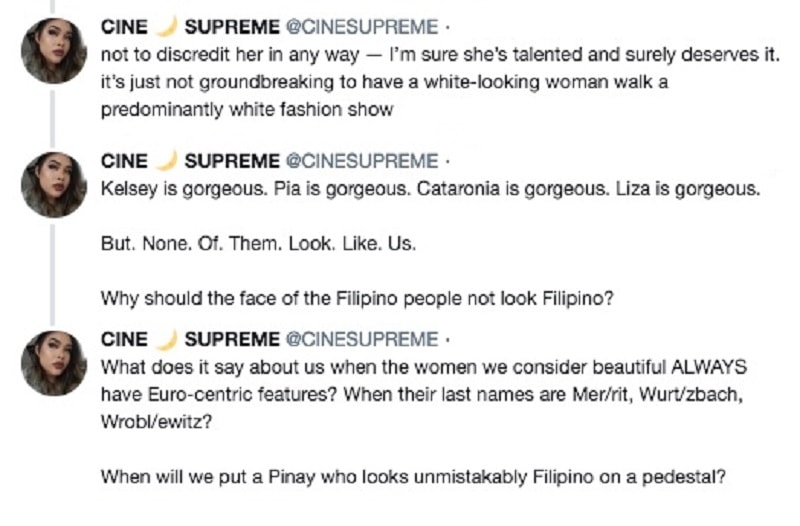Click the thread line between the 'not to discredit' and 'Kelsey' avatars

click(x=53, y=118)
